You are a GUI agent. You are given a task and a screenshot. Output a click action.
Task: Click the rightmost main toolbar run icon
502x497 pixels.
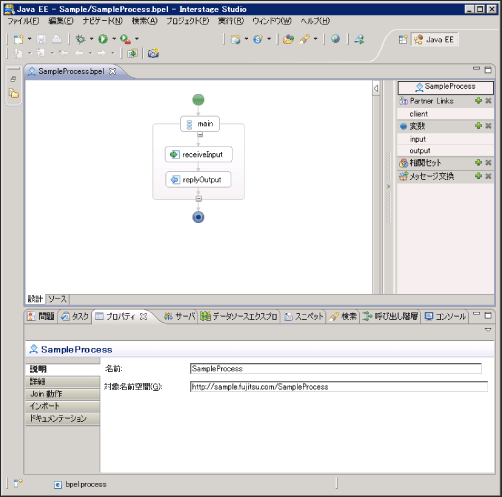(x=359, y=39)
